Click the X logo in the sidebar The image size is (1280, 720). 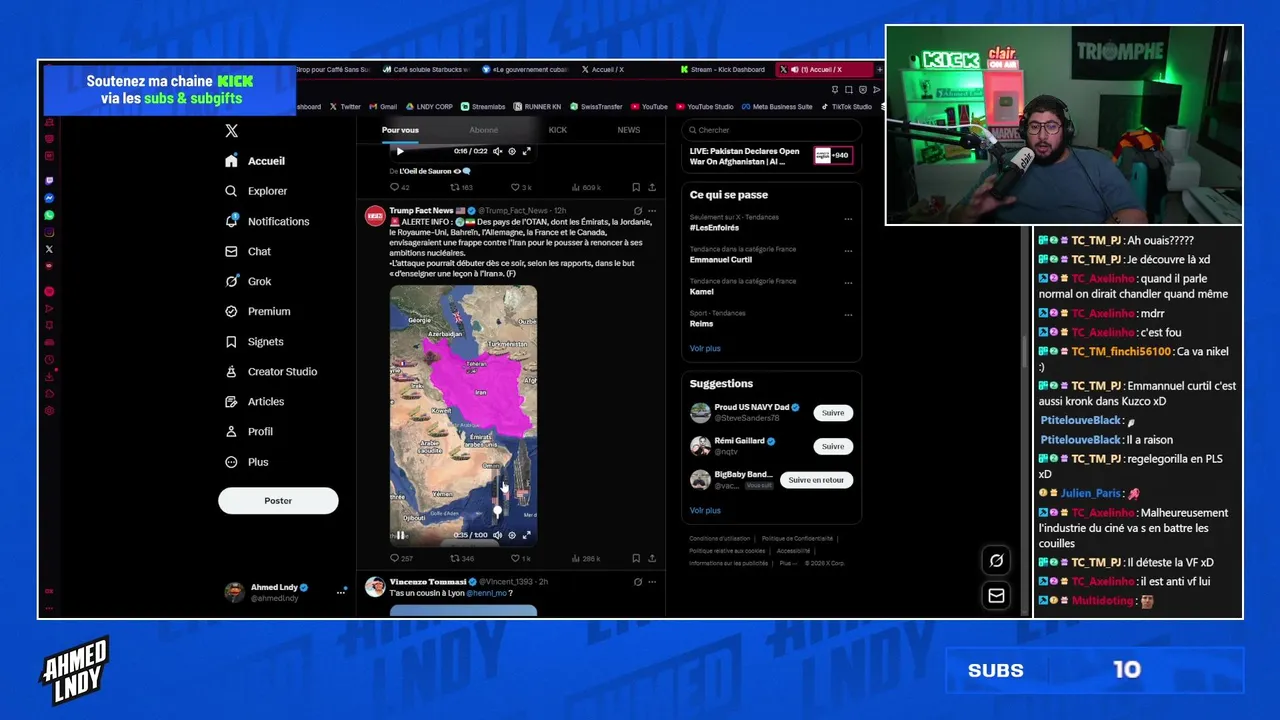(x=231, y=131)
